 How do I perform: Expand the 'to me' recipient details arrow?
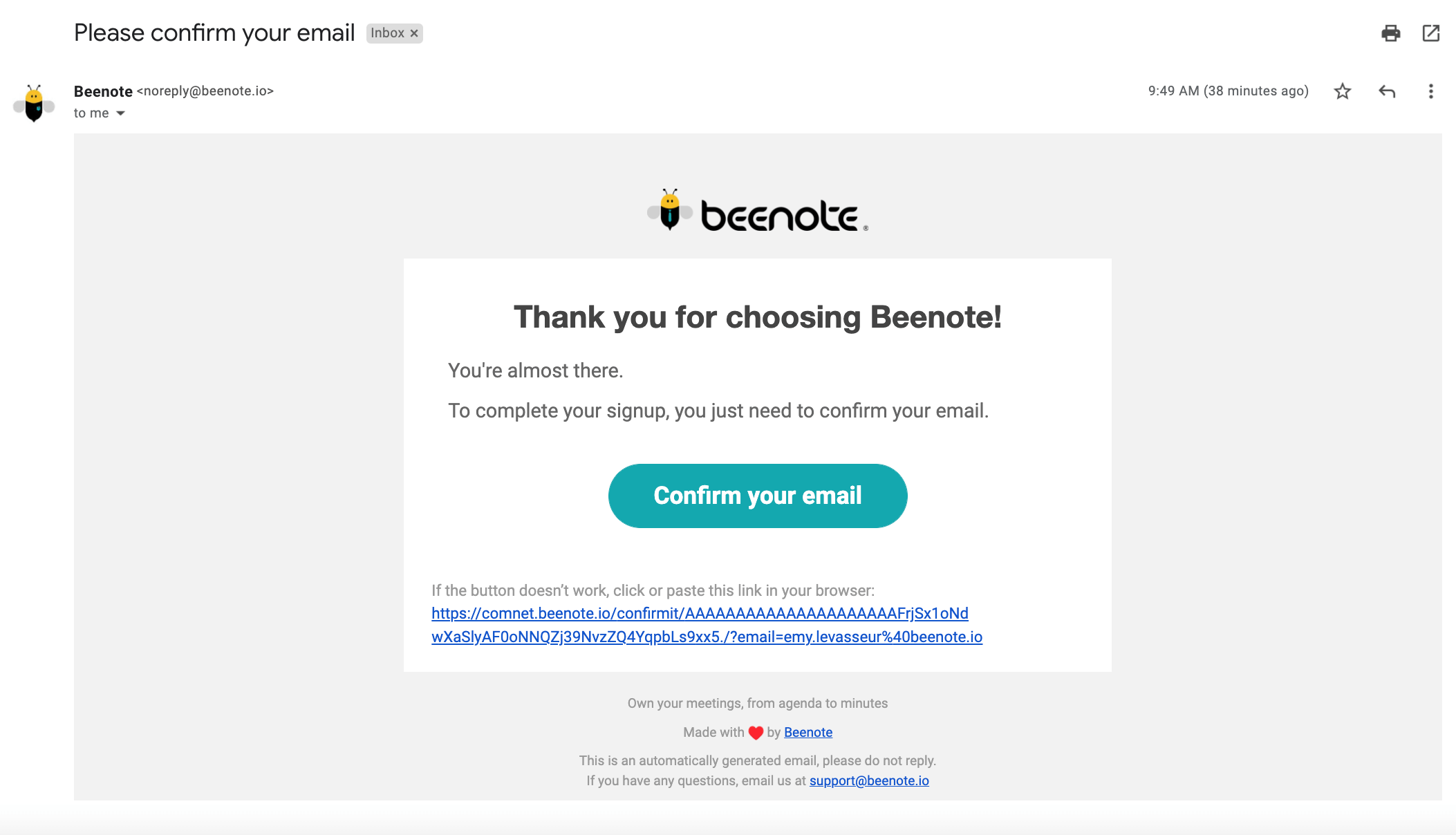click(120, 113)
